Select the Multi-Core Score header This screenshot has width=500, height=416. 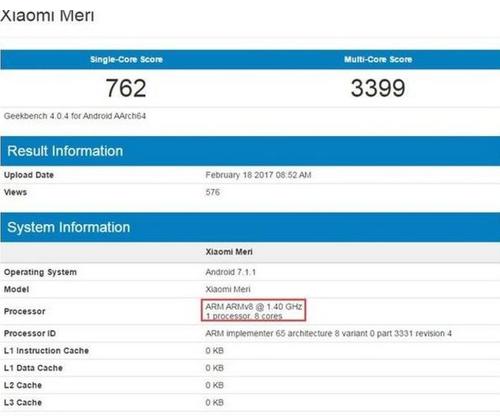pyautogui.click(x=378, y=59)
